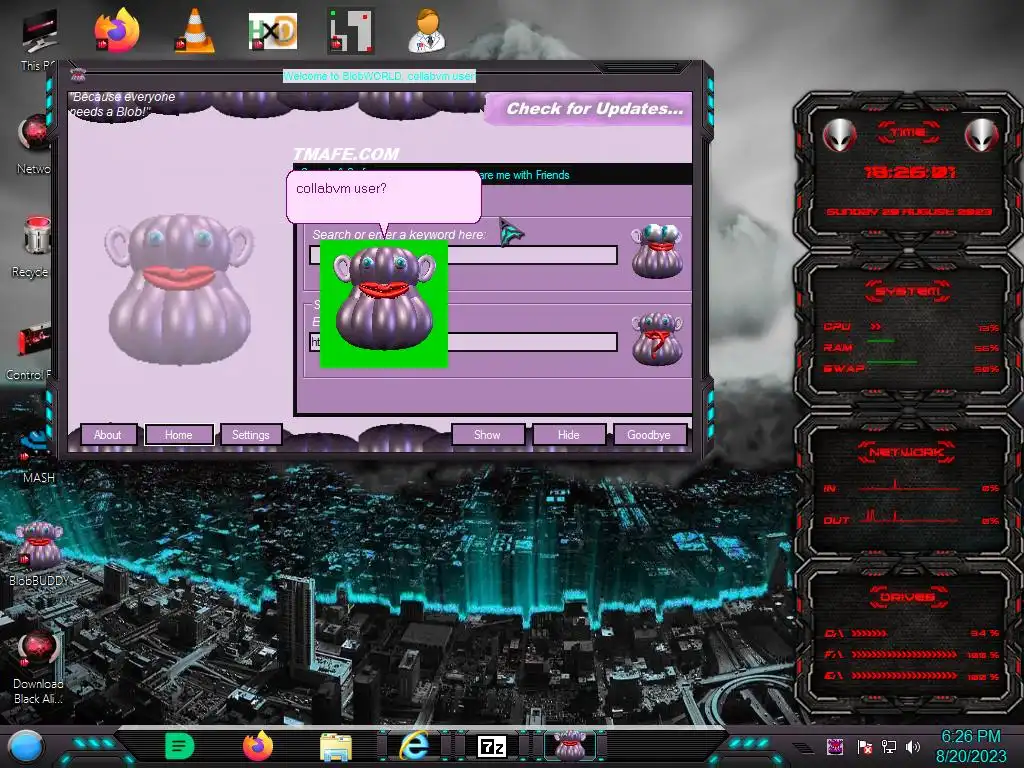Launch VLC media player desktop icon

coord(194,30)
